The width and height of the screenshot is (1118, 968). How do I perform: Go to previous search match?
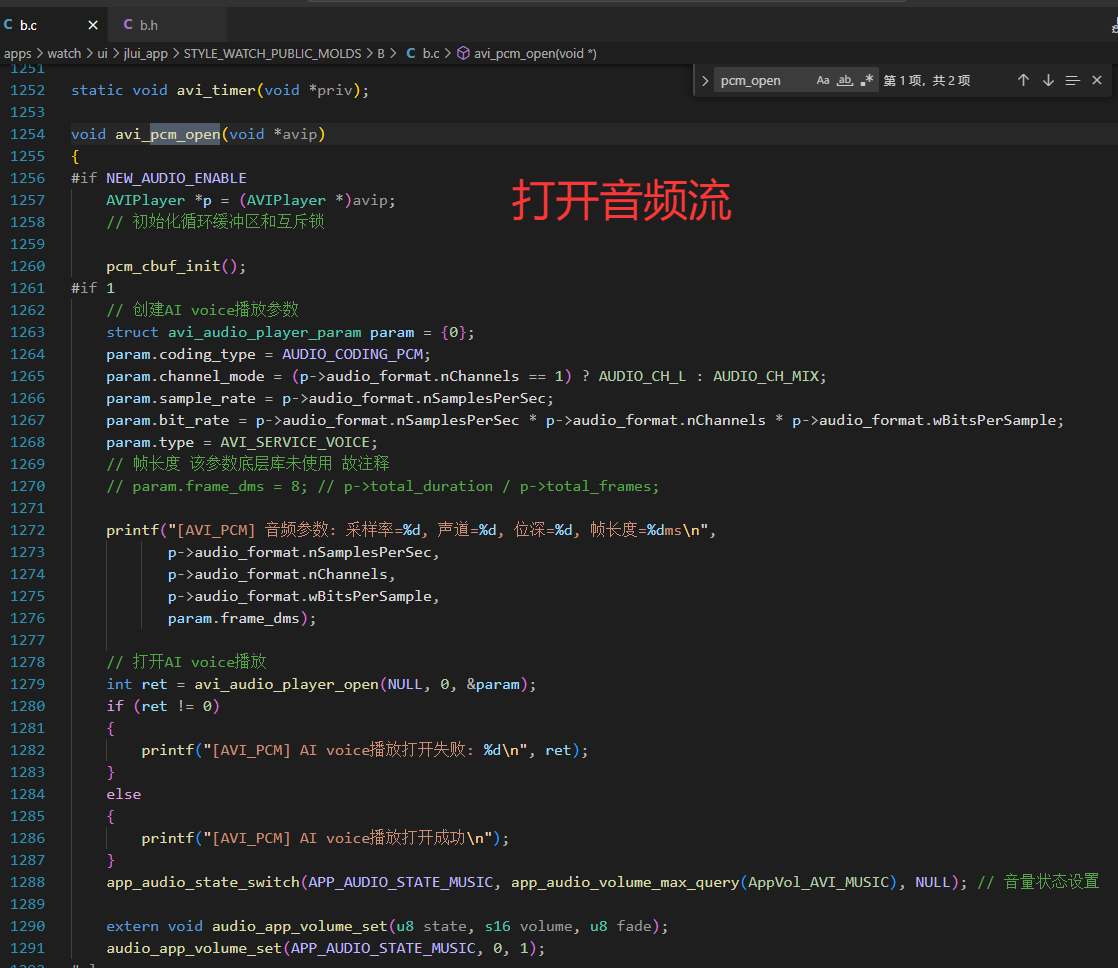click(x=1023, y=81)
